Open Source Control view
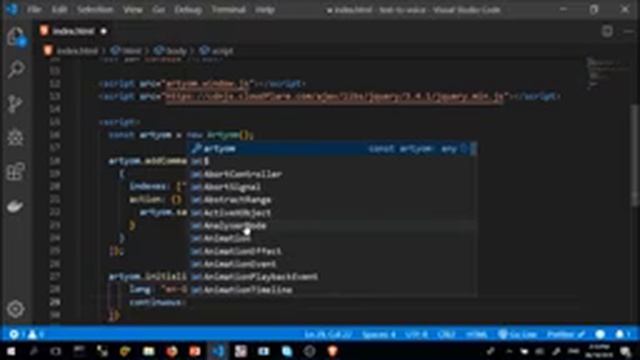 point(16,104)
